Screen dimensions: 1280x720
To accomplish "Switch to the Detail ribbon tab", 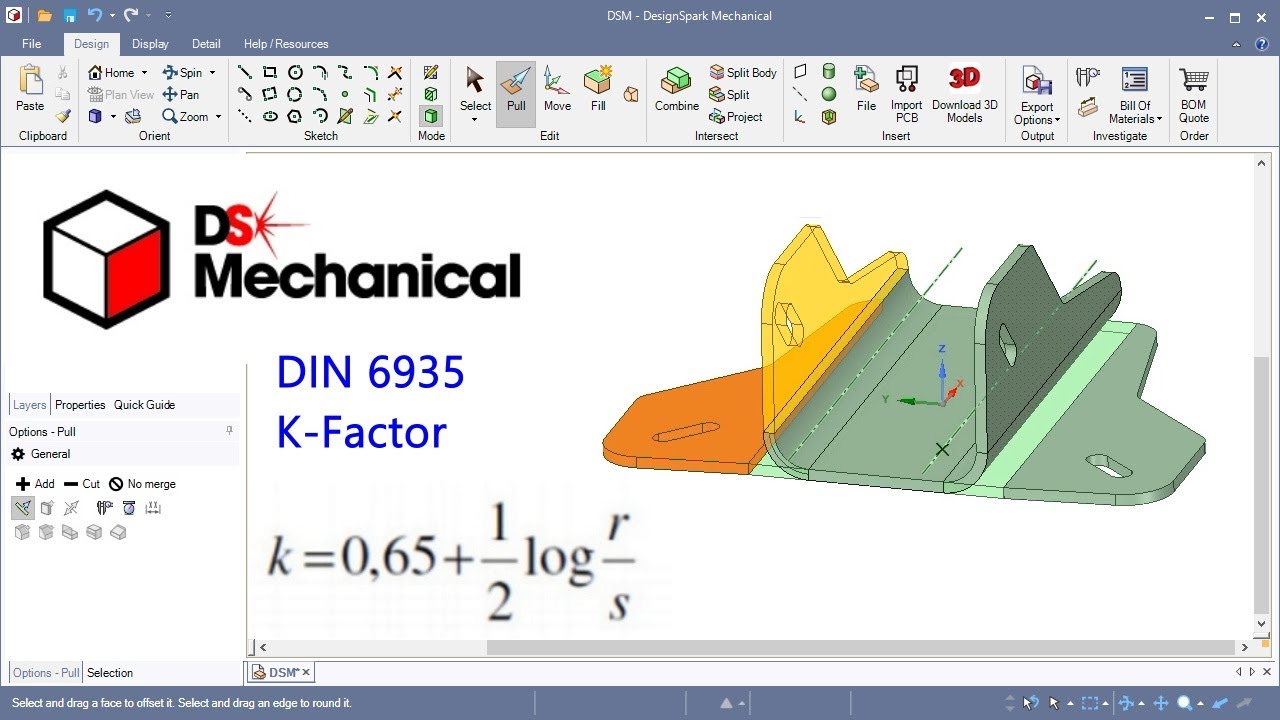I will pos(206,44).
